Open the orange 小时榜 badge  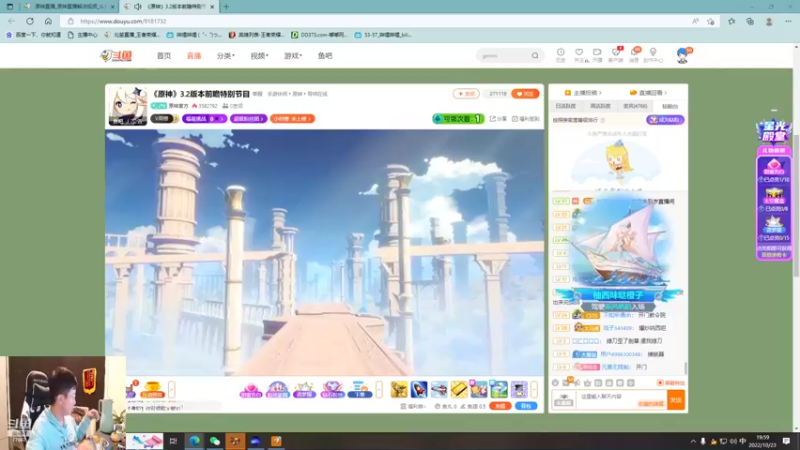pos(292,119)
